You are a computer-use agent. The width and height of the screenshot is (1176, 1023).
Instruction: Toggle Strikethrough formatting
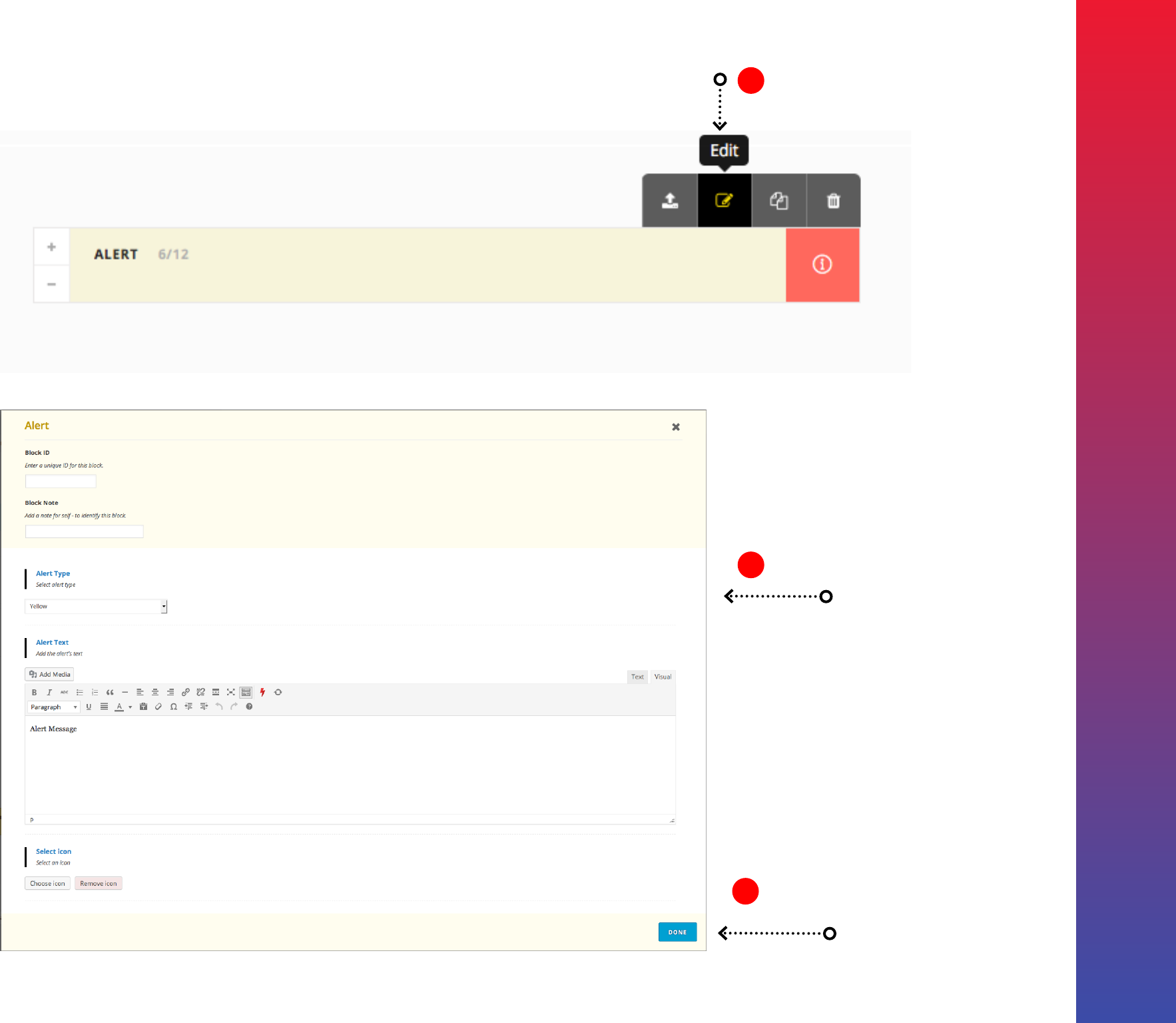[x=64, y=692]
